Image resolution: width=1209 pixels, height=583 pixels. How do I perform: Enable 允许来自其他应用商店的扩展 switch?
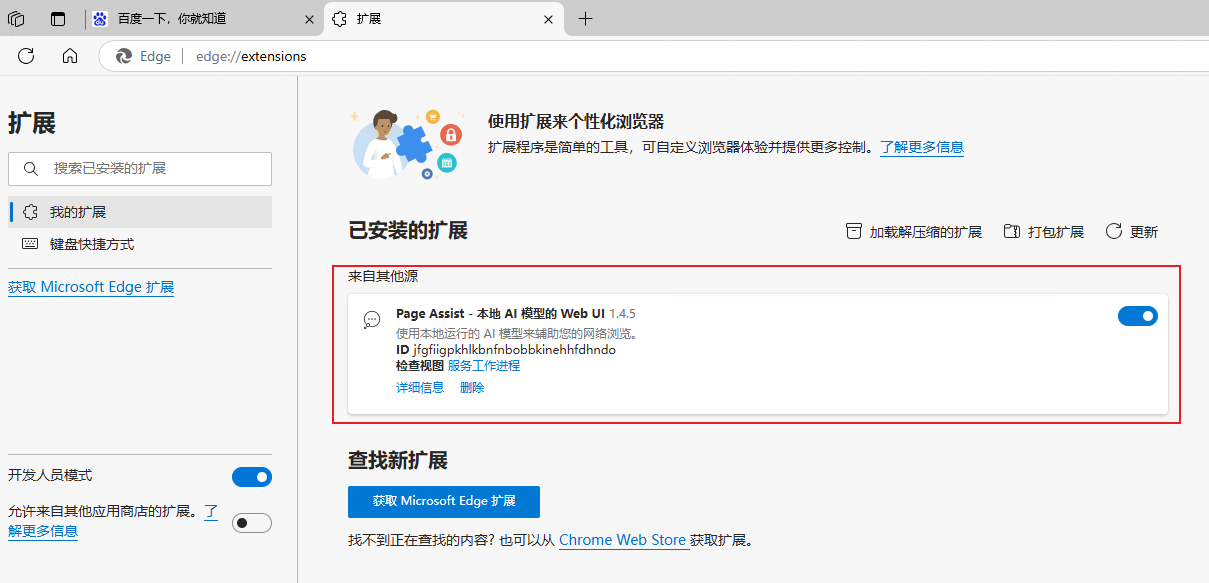click(x=252, y=523)
